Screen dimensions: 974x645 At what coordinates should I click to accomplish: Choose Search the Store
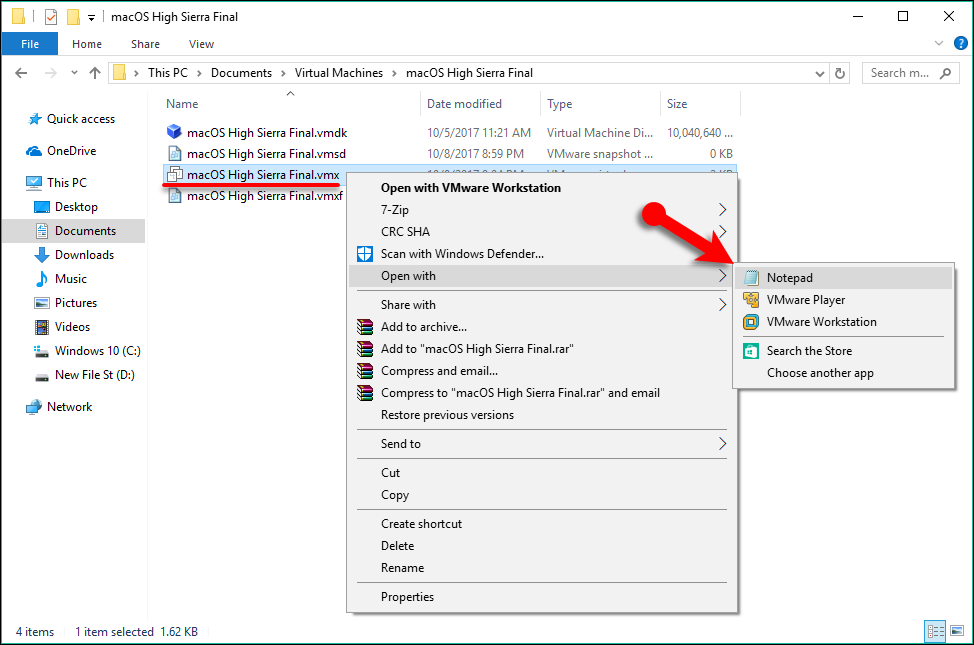[844, 351]
